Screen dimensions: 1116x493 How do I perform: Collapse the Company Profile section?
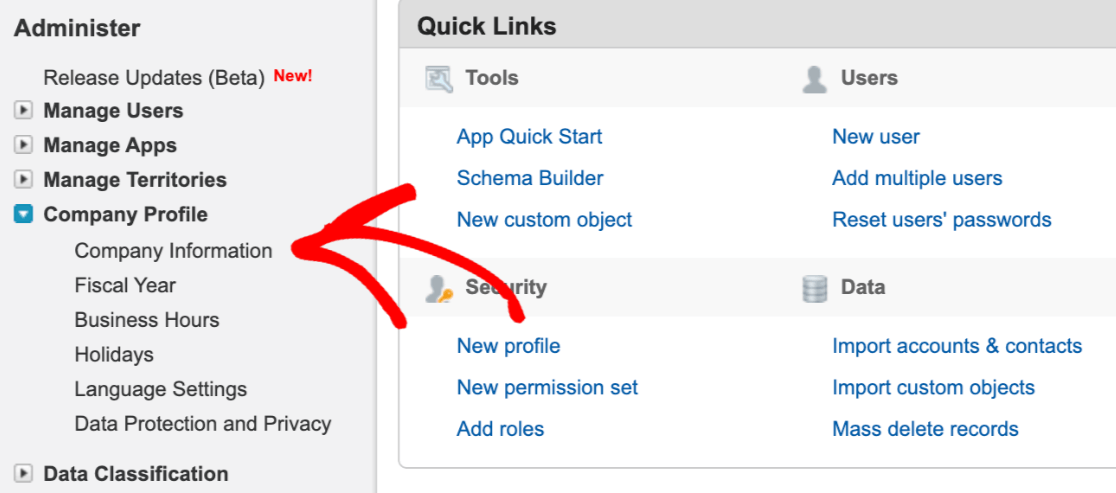(x=23, y=214)
